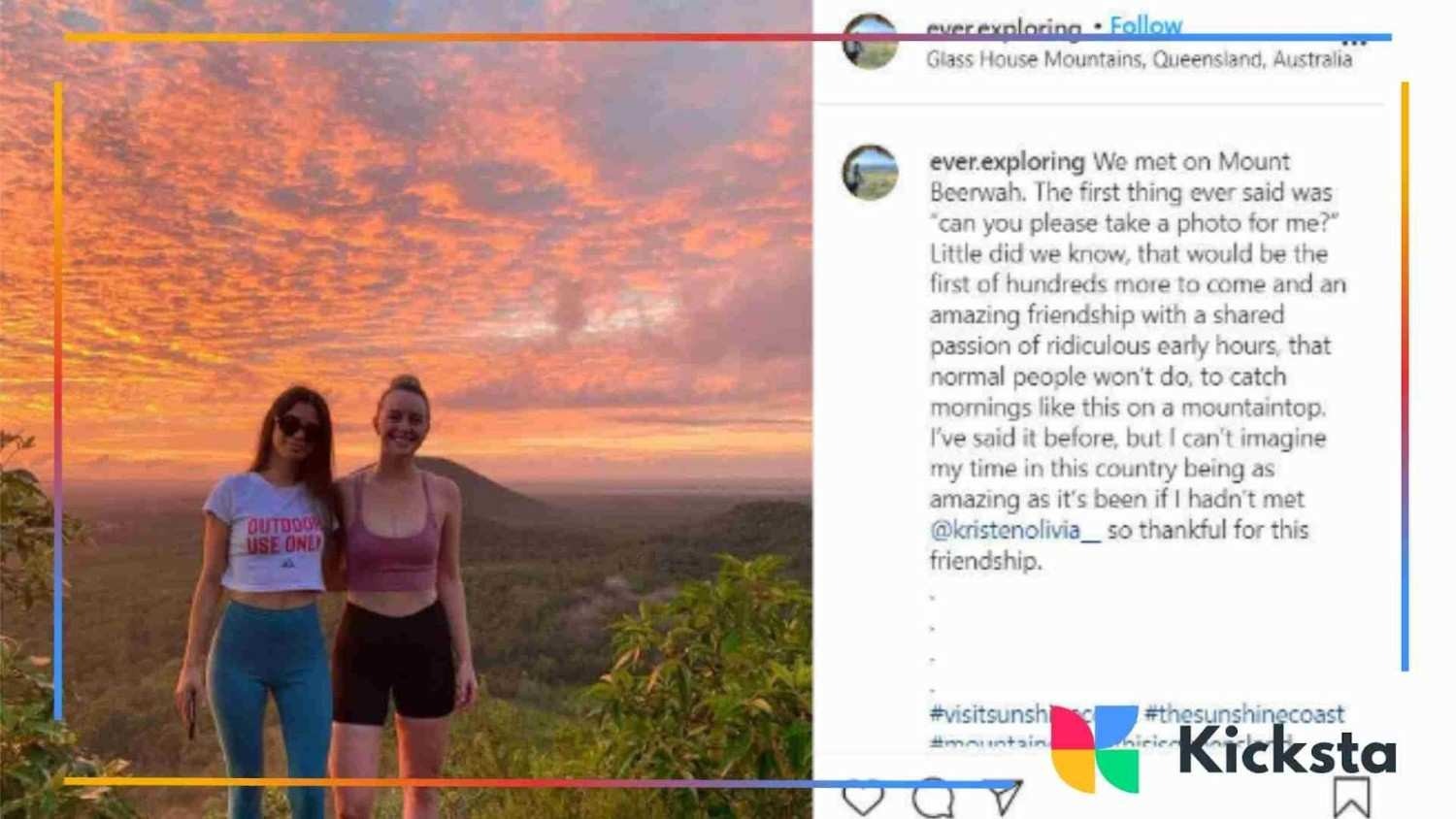Open avatar beside the caption text
The image size is (1456, 819).
tap(870, 173)
